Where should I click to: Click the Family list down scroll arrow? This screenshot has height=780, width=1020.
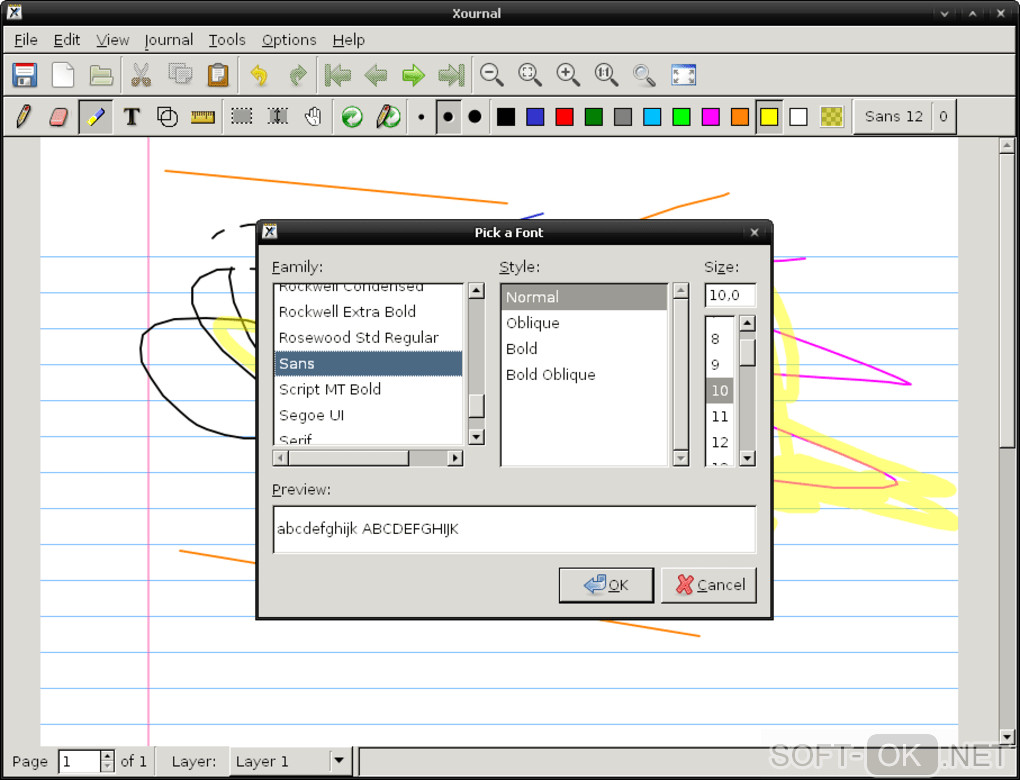(x=476, y=437)
